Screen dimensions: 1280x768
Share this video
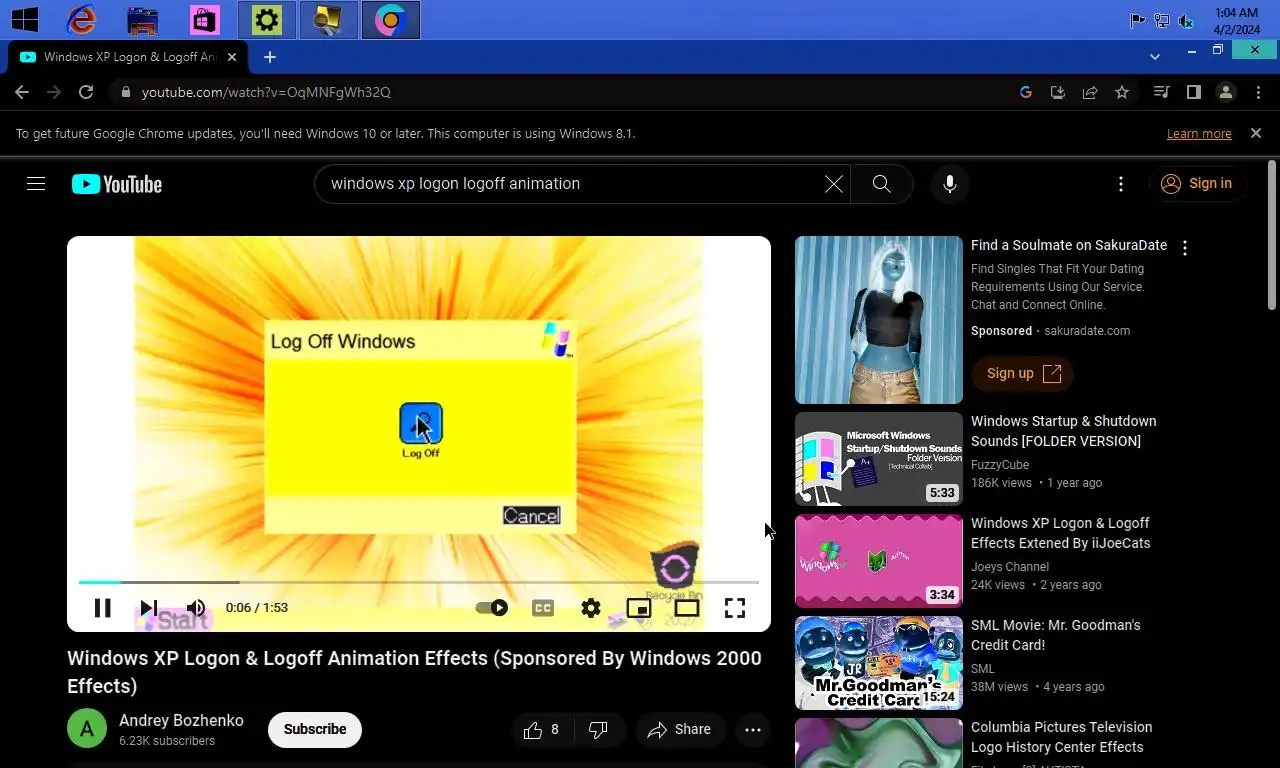(x=679, y=730)
